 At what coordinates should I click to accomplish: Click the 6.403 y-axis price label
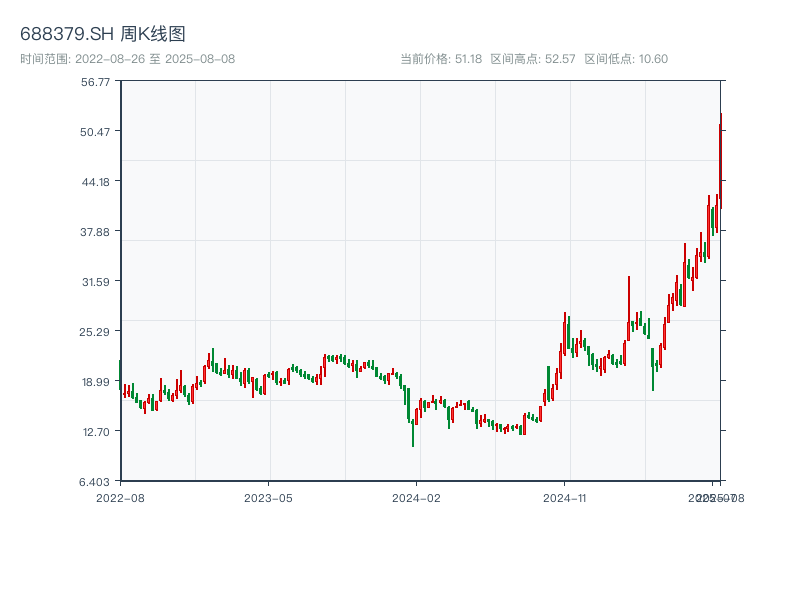(96, 482)
